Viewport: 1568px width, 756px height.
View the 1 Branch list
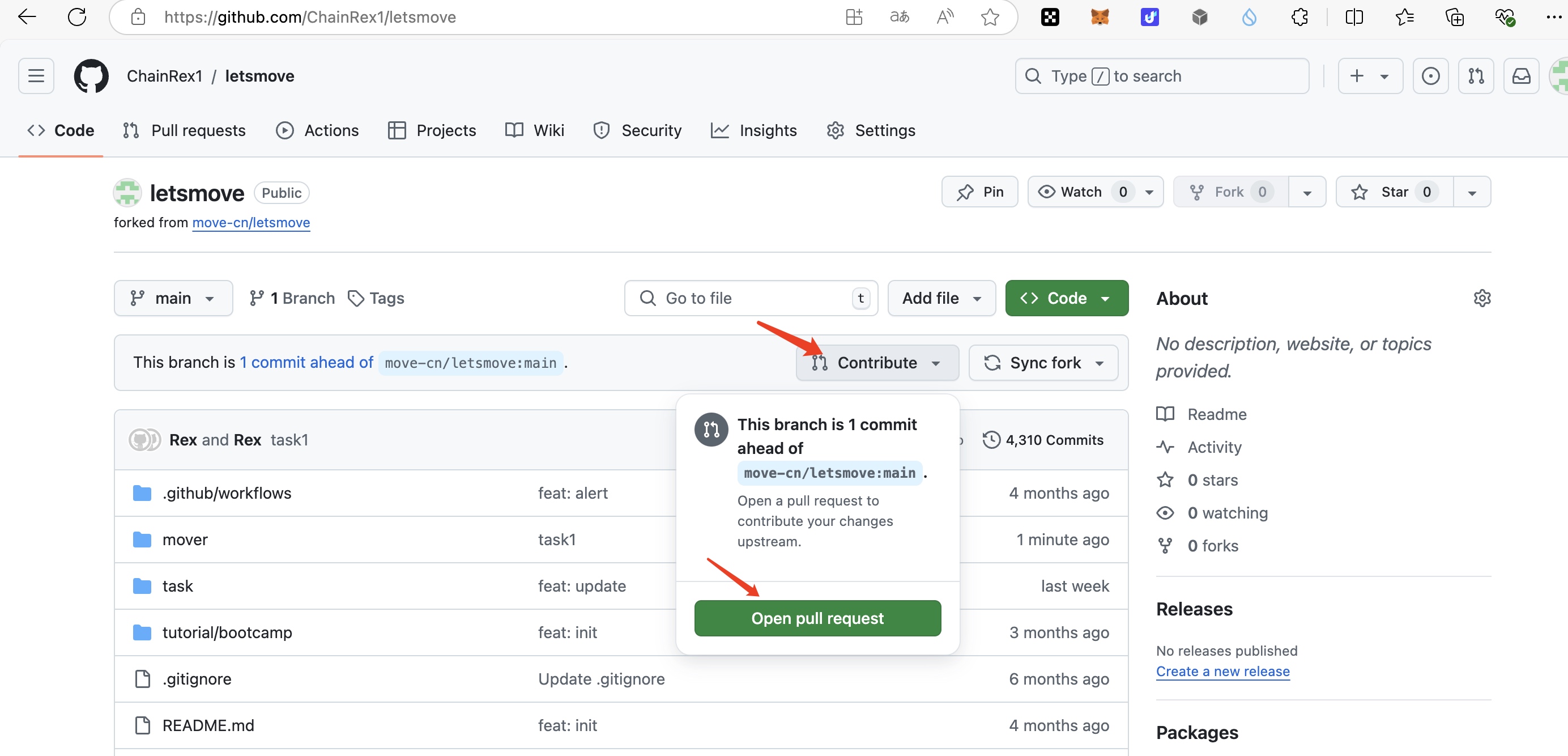pyautogui.click(x=292, y=298)
